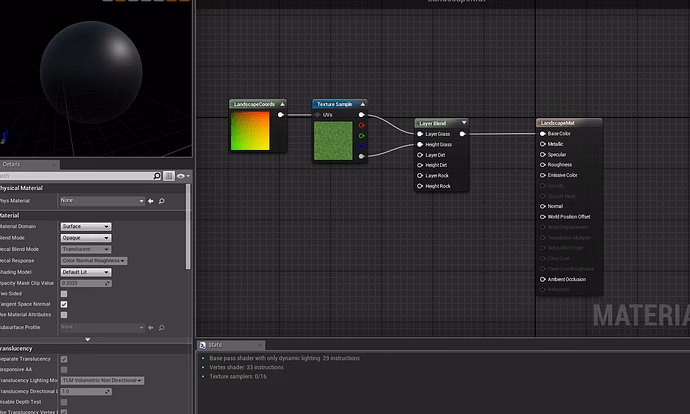Click the Layer Dirt input pin

tap(420, 155)
